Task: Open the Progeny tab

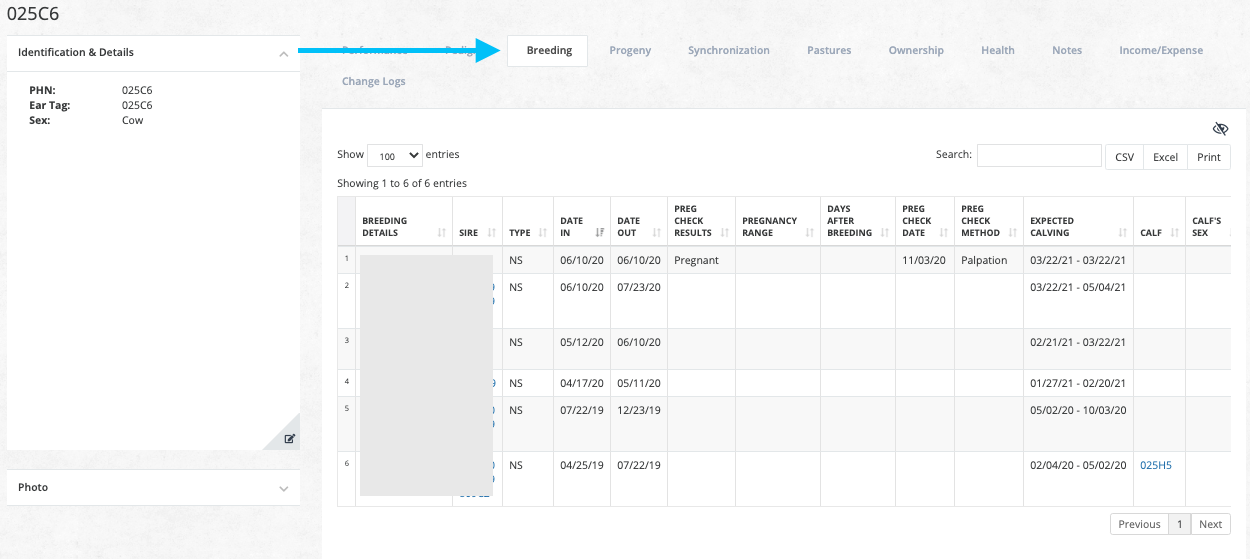Action: tap(630, 51)
